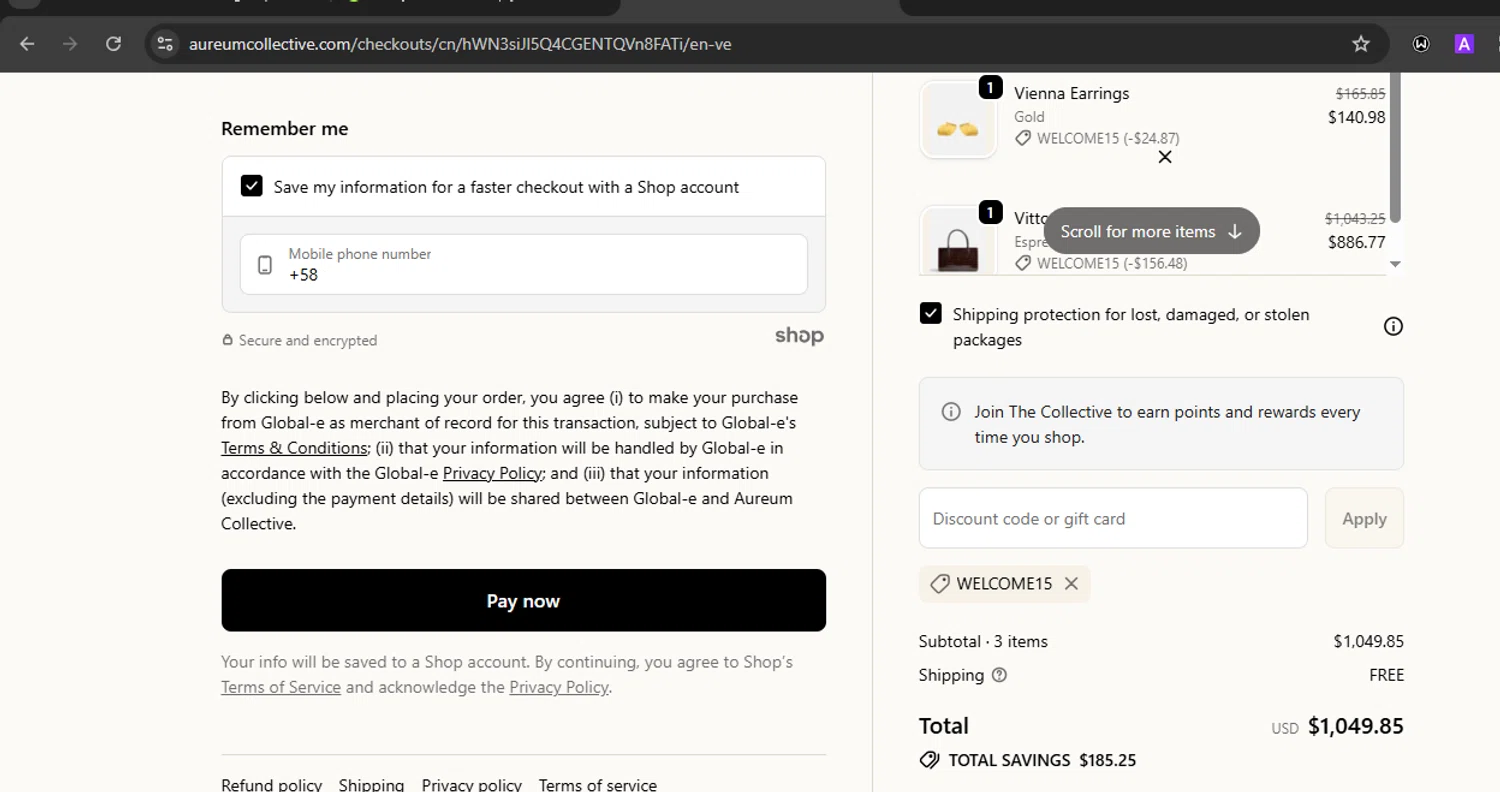This screenshot has height=792, width=1500.
Task: Open Refund policy footer link
Action: (x=272, y=785)
